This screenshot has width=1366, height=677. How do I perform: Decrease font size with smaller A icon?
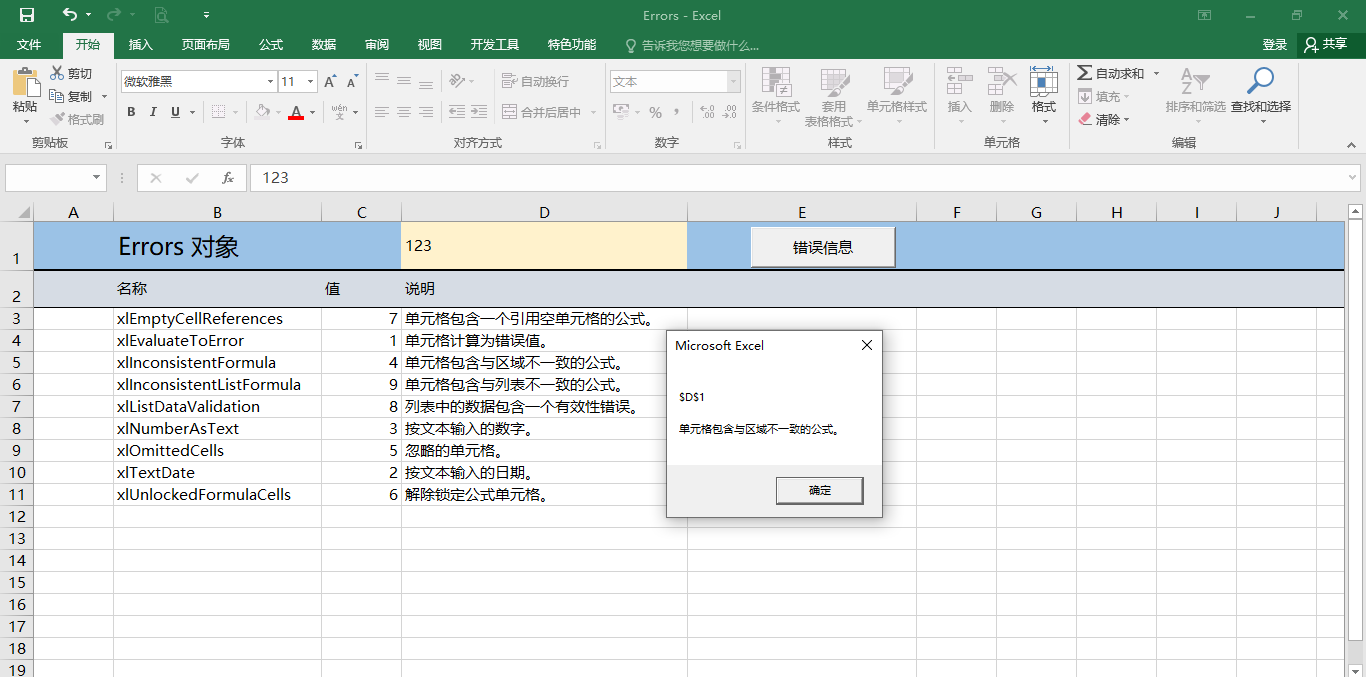coord(352,81)
